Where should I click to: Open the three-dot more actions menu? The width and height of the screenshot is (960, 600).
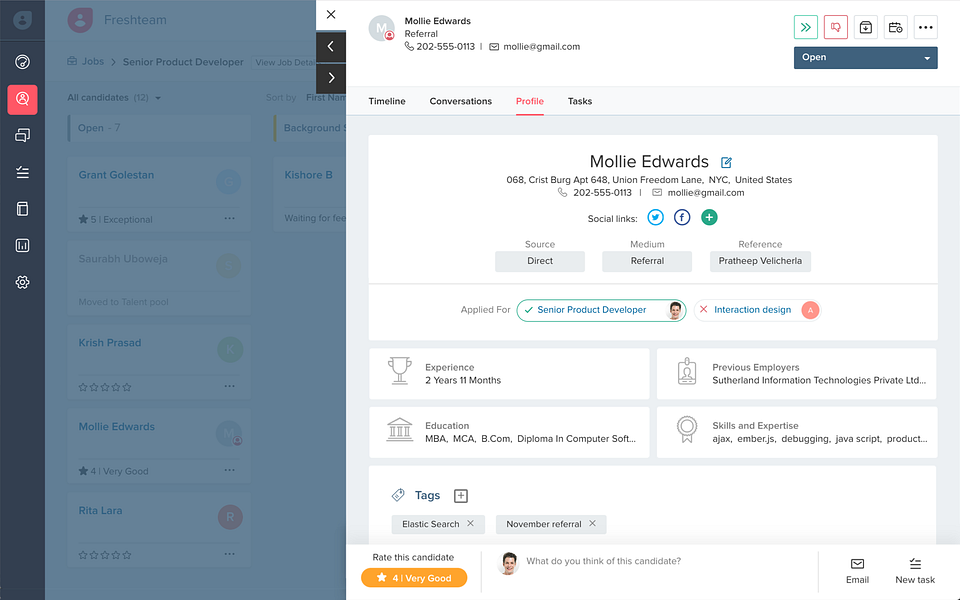coord(926,28)
